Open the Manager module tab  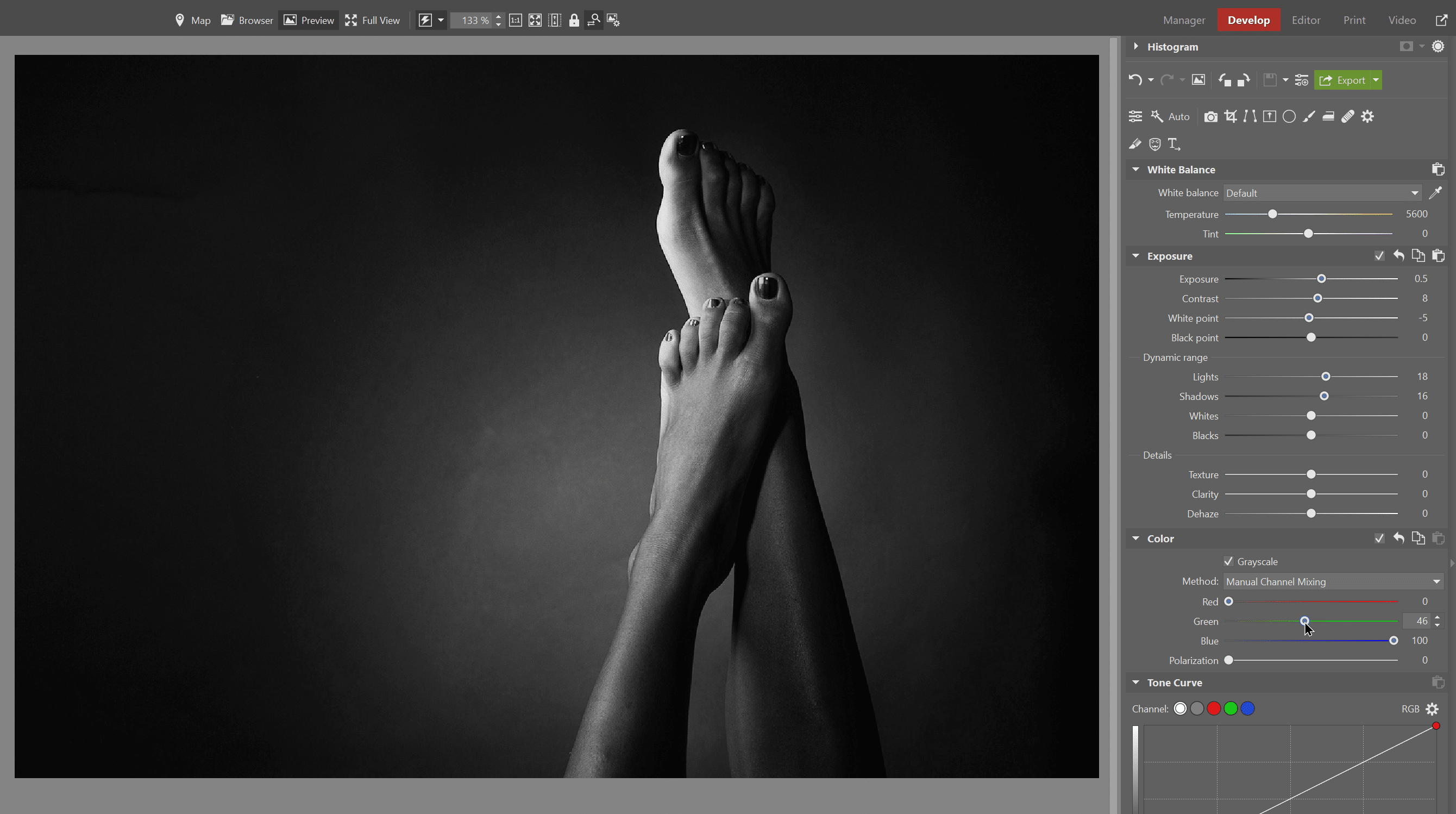(1184, 20)
